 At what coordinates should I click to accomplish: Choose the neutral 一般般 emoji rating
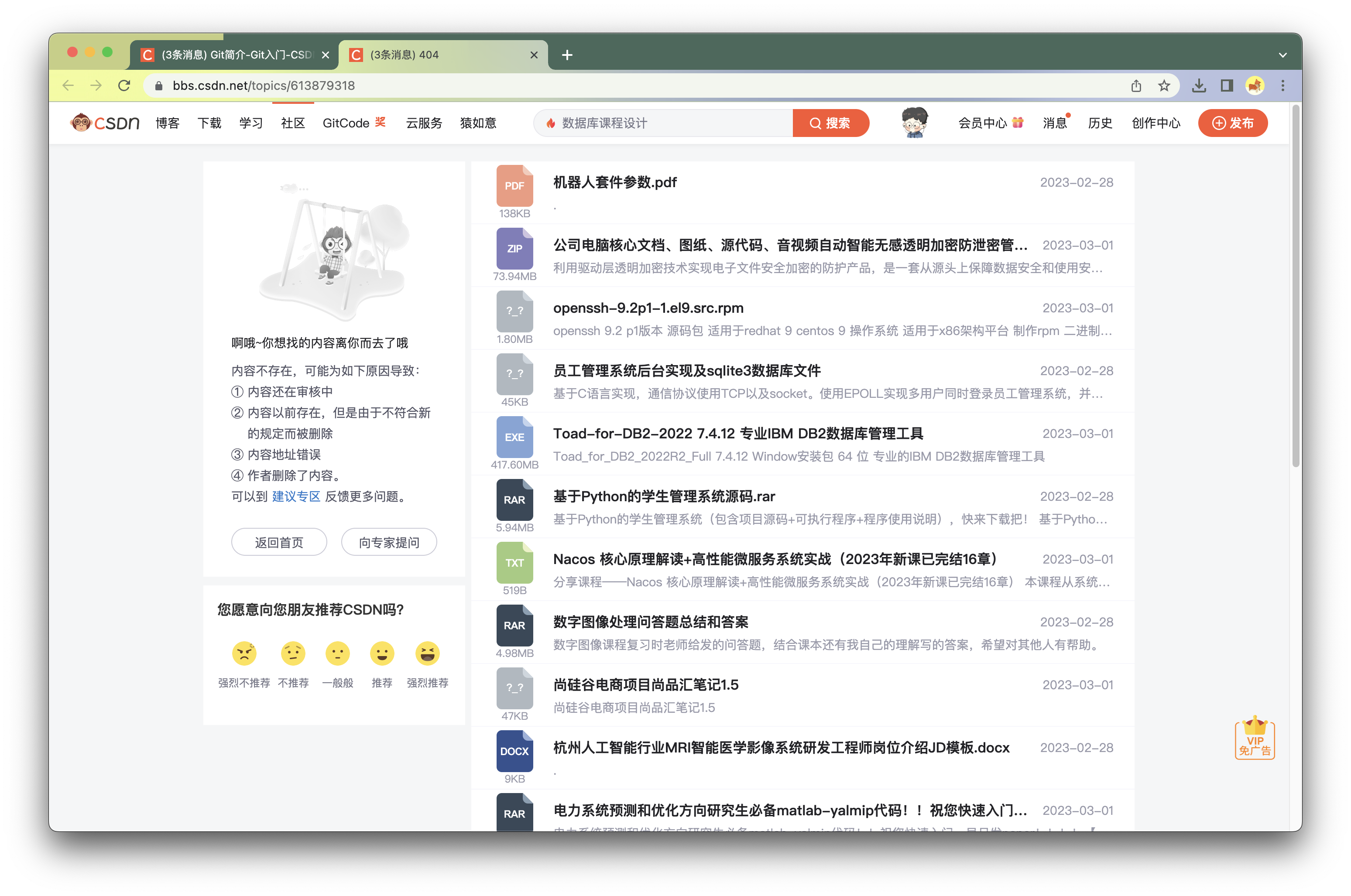click(337, 653)
